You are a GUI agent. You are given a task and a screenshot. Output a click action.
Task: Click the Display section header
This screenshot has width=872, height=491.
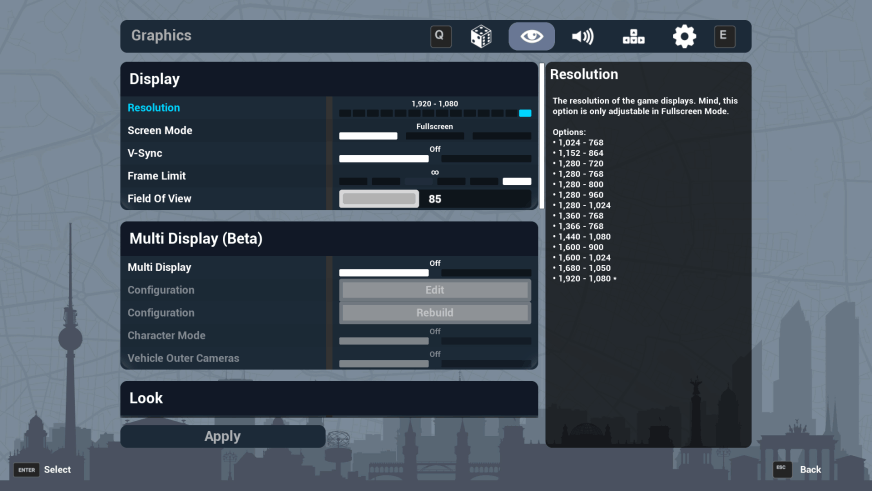(x=329, y=79)
